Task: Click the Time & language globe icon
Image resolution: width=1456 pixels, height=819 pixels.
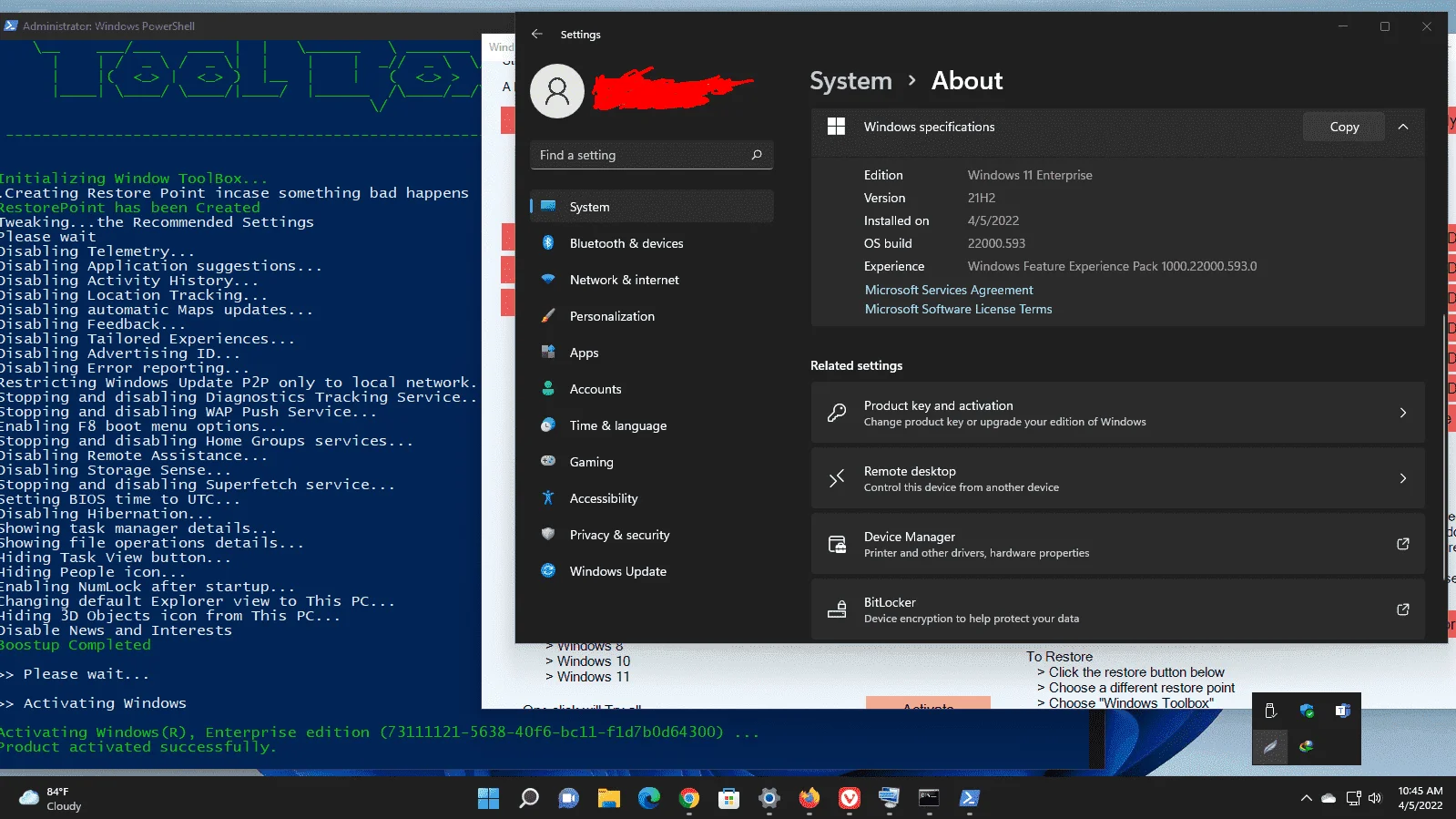Action: point(548,425)
